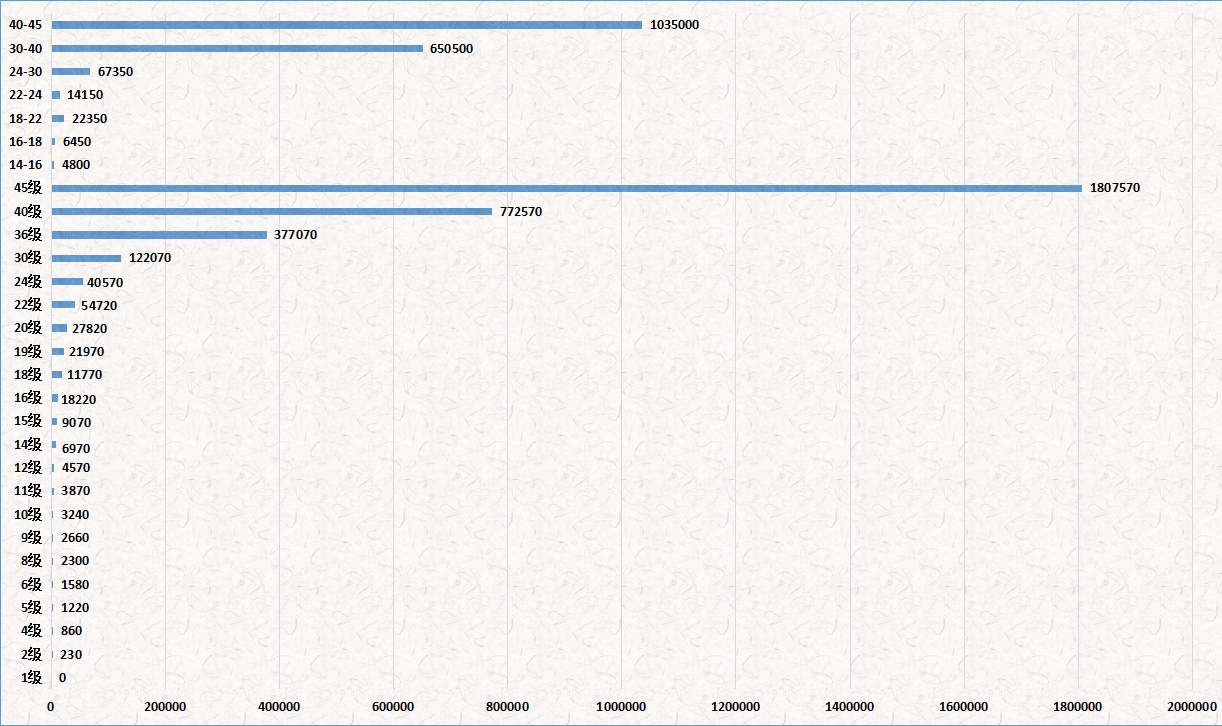The height and width of the screenshot is (726, 1222).
Task: Select the 36级 bar in the chart
Action: coord(159,235)
